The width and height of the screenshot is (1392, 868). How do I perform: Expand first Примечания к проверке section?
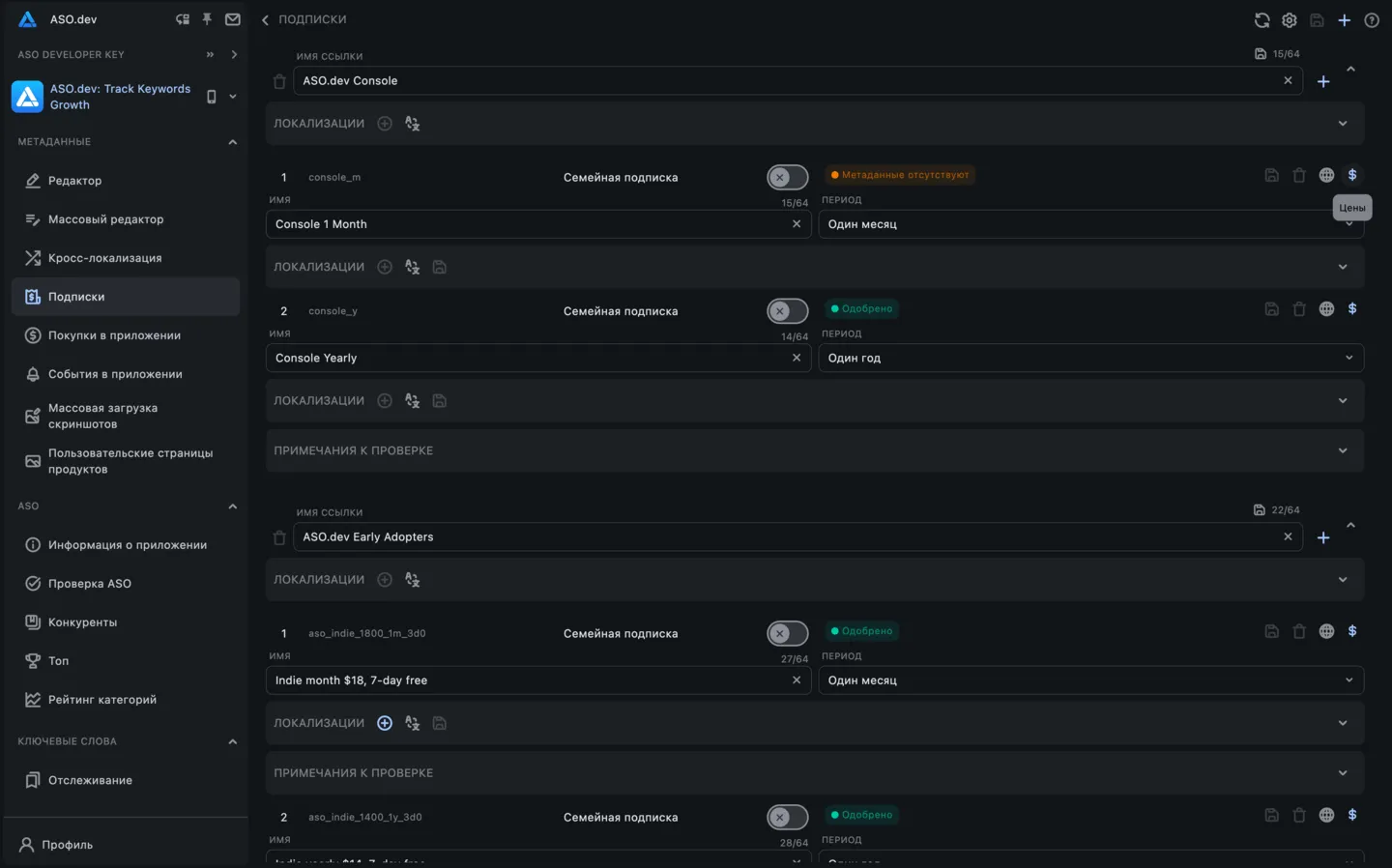tap(814, 450)
